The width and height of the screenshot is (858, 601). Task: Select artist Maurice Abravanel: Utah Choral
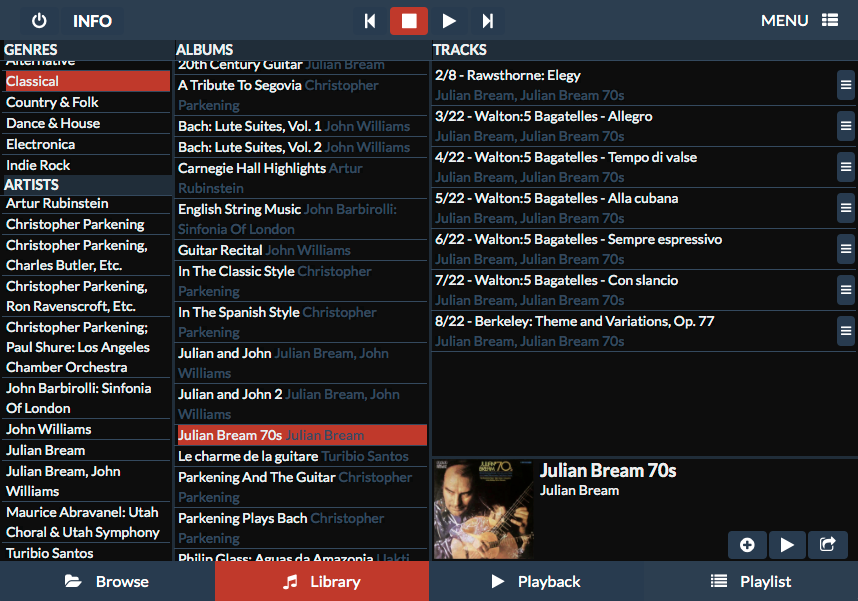[88, 523]
